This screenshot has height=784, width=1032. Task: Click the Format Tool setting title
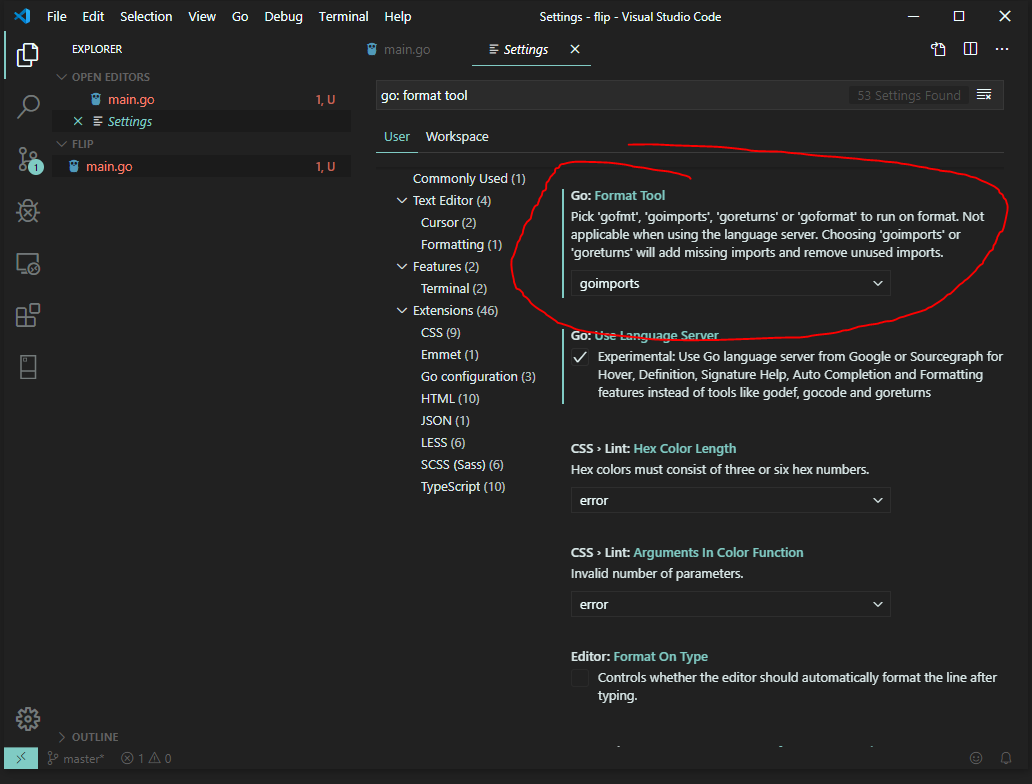(629, 196)
